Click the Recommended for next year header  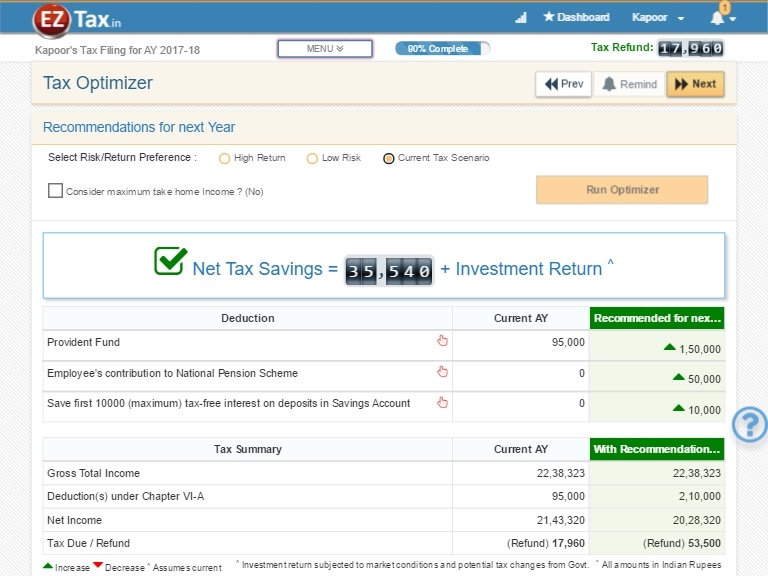pyautogui.click(x=657, y=318)
